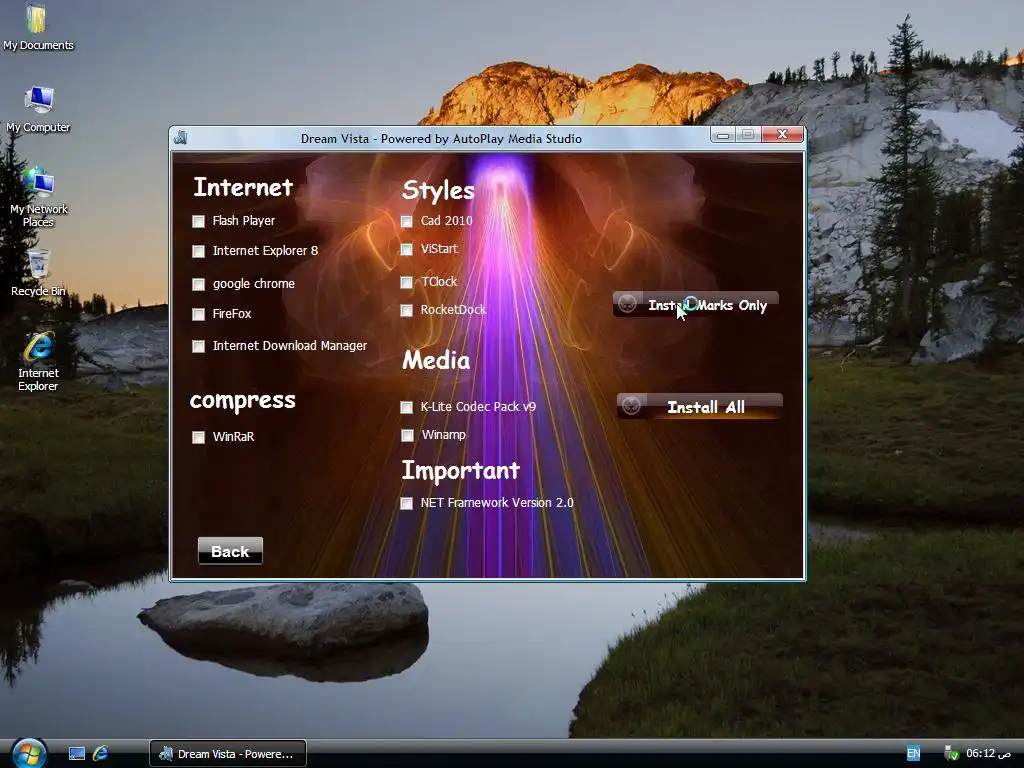Check the Flash Player checkbox
The height and width of the screenshot is (768, 1024).
(x=199, y=221)
